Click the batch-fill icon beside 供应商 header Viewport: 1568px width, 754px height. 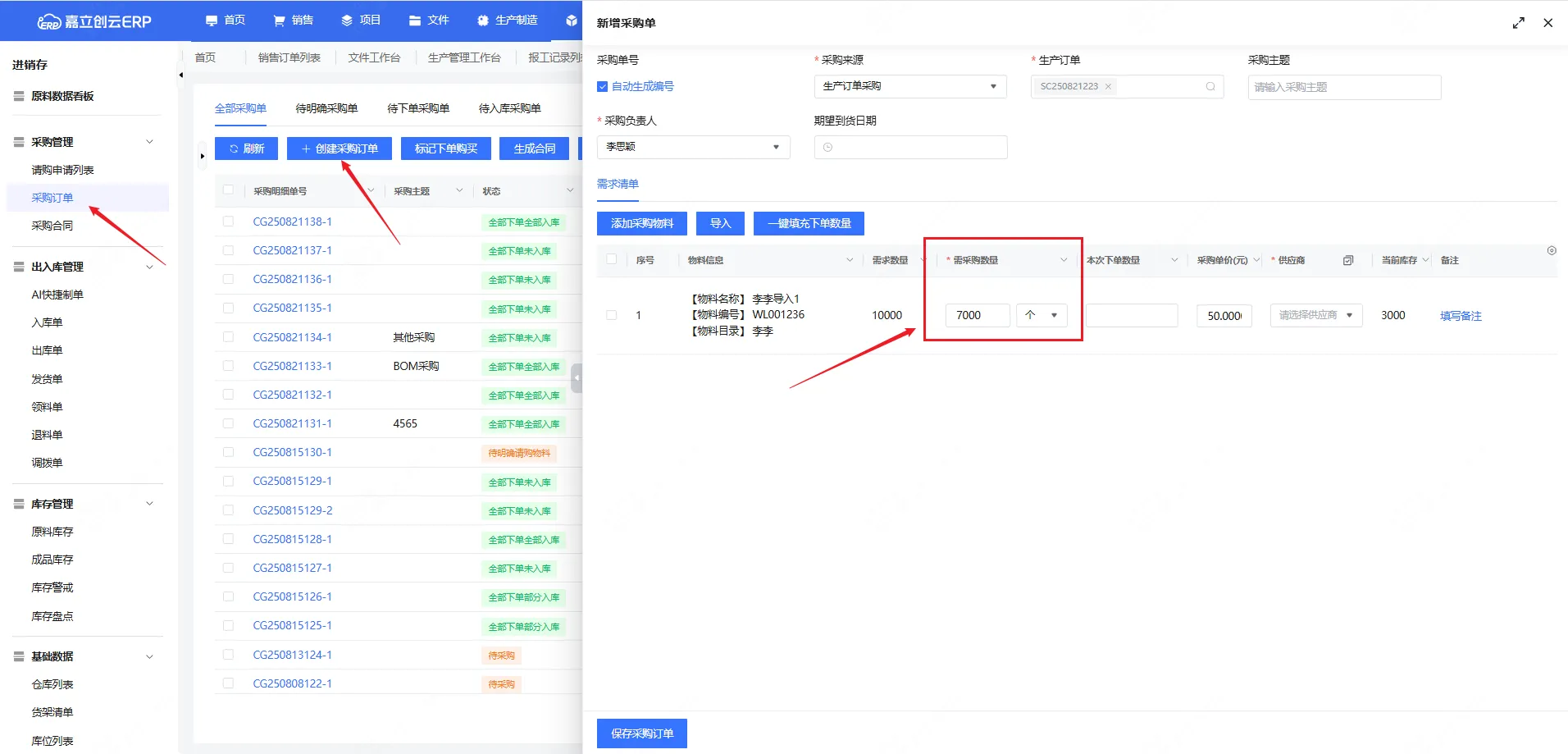tap(1347, 260)
